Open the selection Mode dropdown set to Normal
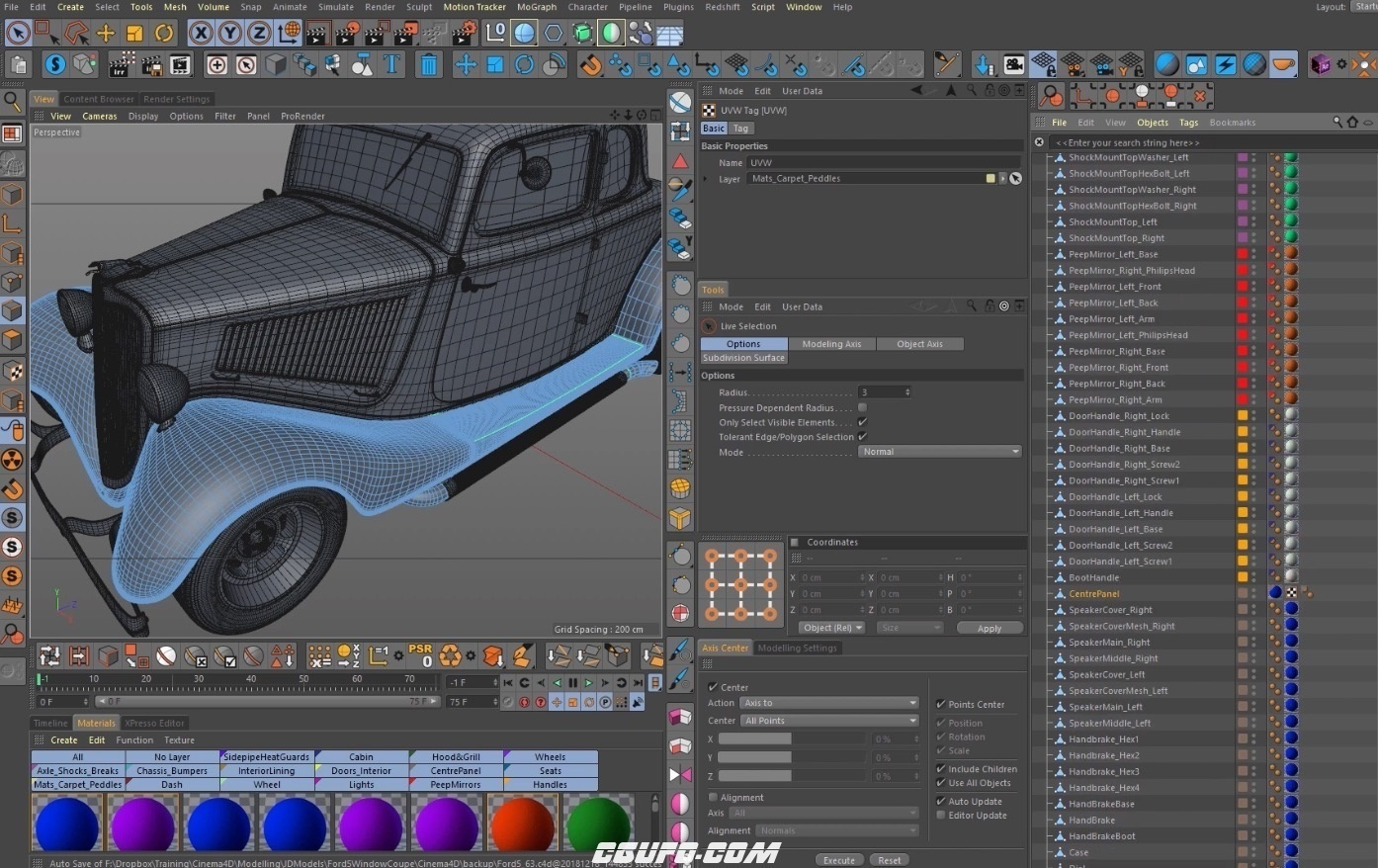Image resolution: width=1378 pixels, height=868 pixels. click(938, 451)
